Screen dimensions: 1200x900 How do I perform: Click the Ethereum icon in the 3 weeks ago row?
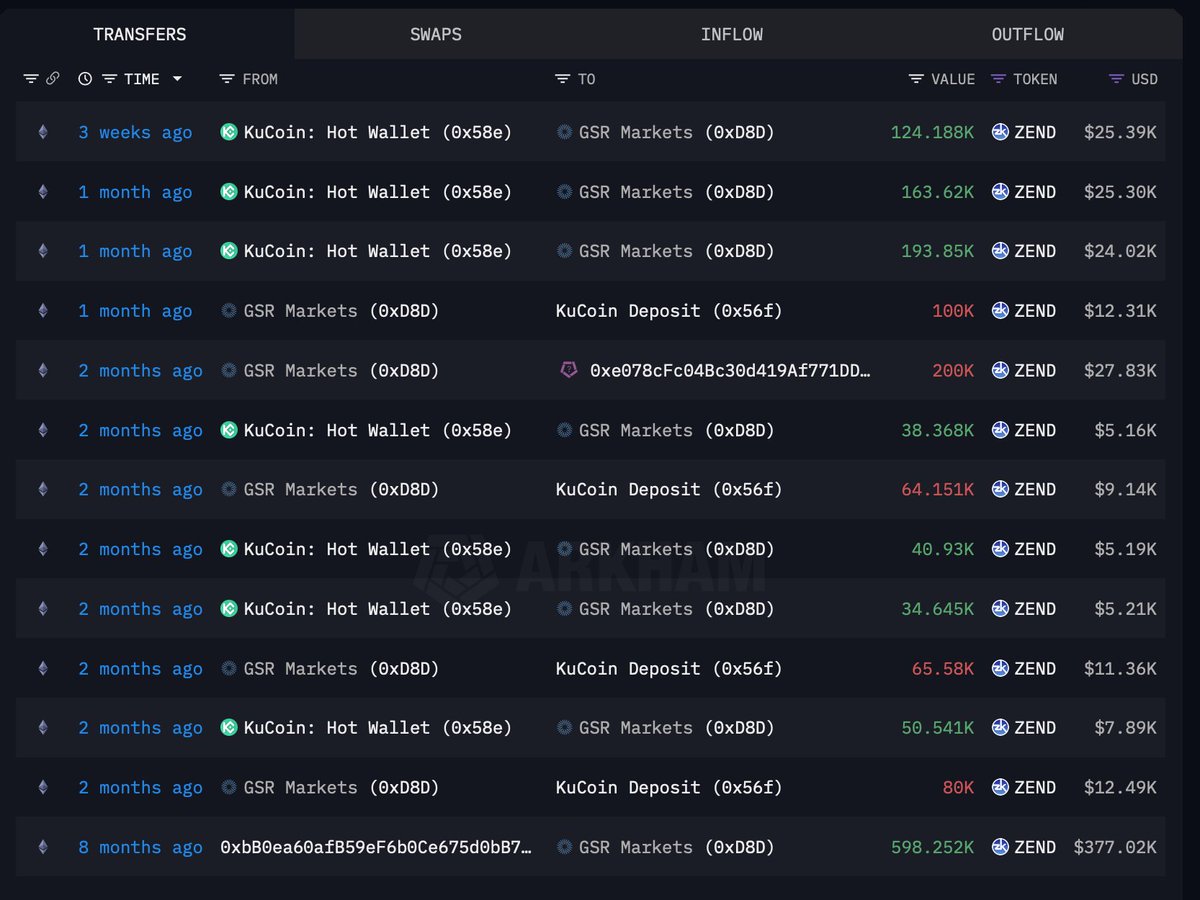tap(42, 132)
